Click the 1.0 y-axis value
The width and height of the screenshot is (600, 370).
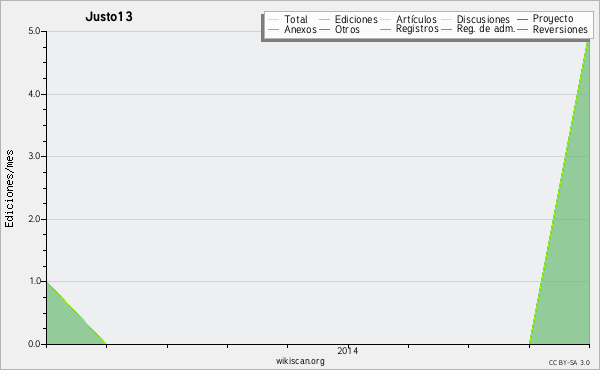click(x=34, y=281)
